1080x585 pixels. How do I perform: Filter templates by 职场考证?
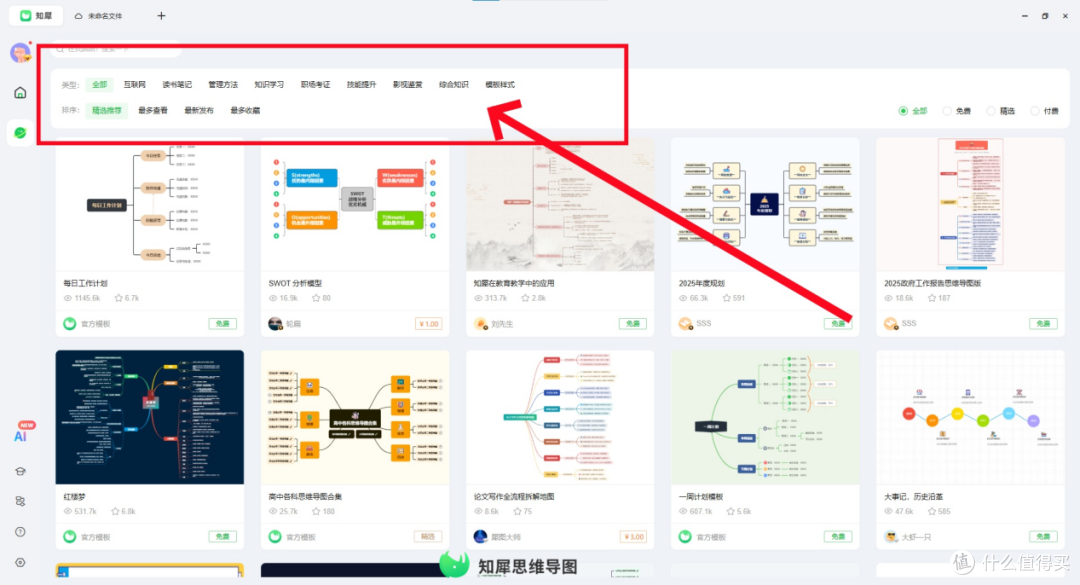tap(315, 85)
